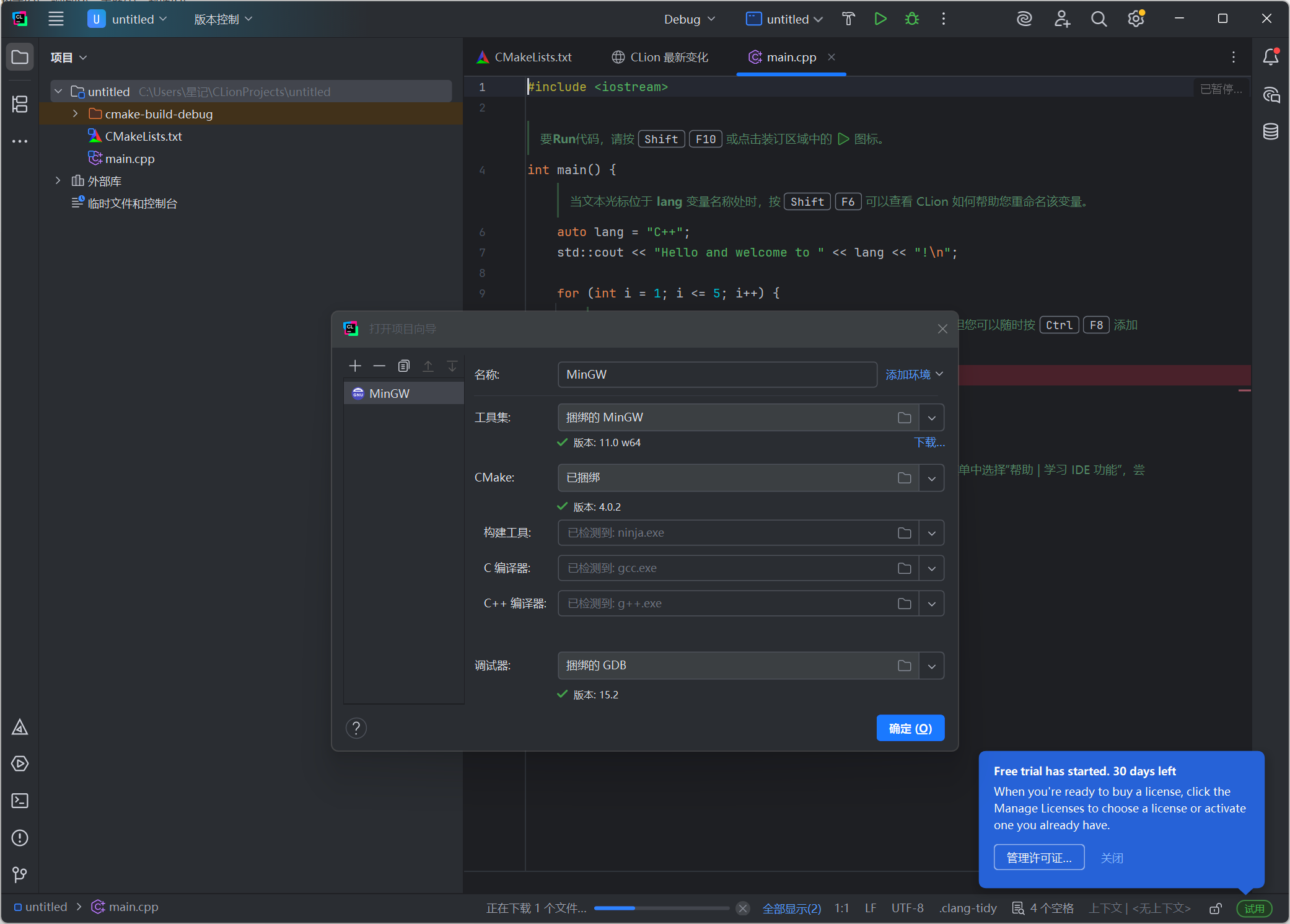
Task: Expand the cmake-build-debug folder
Action: click(76, 113)
